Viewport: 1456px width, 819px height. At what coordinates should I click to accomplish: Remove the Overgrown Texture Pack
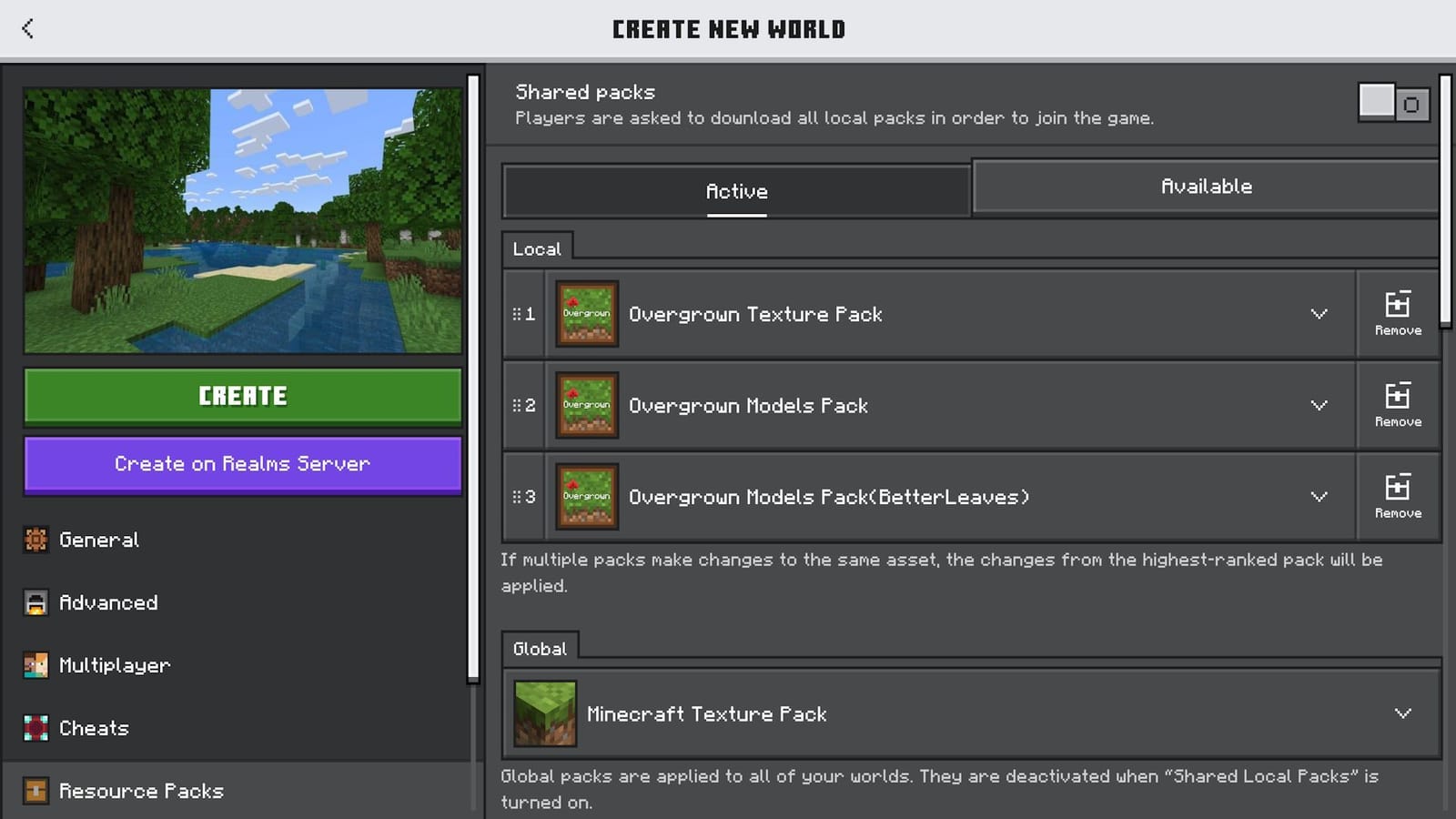(x=1398, y=313)
